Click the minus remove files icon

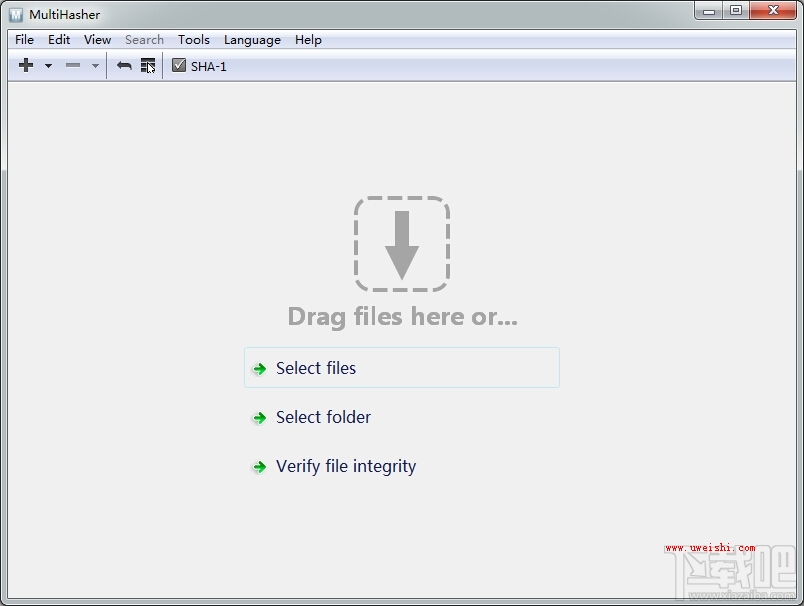pyautogui.click(x=73, y=65)
